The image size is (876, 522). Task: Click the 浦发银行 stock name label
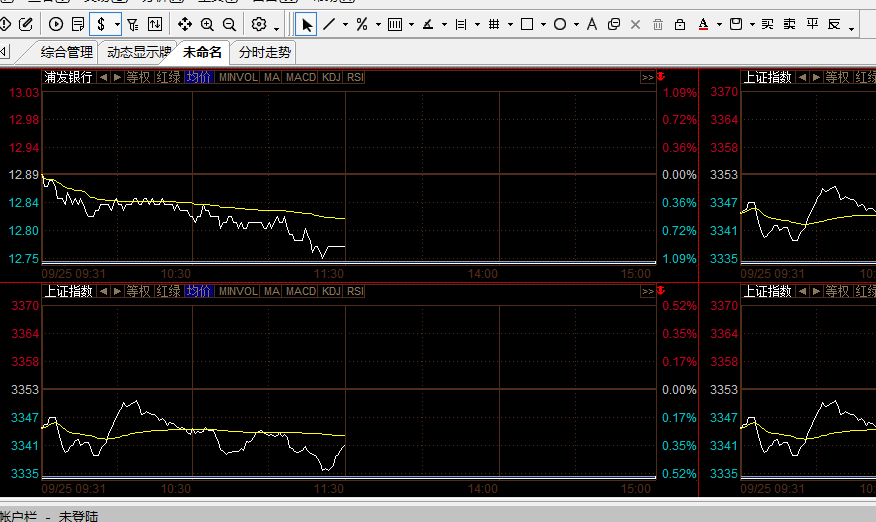(68, 77)
